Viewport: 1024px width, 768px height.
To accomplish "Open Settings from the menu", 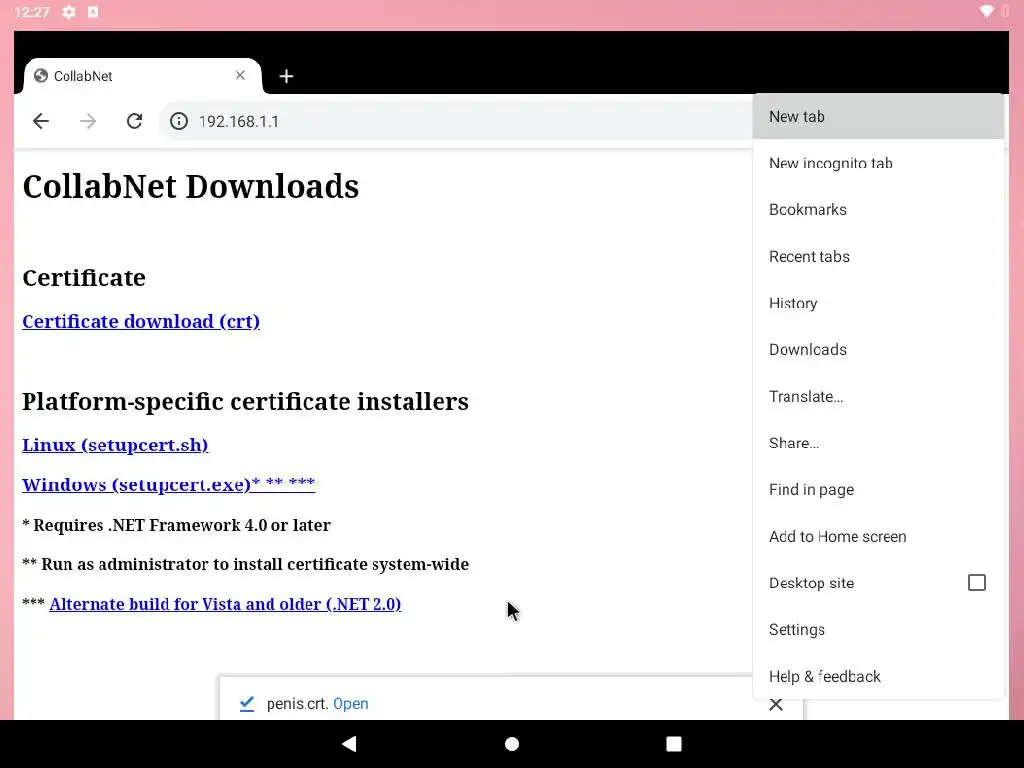I will (878, 630).
